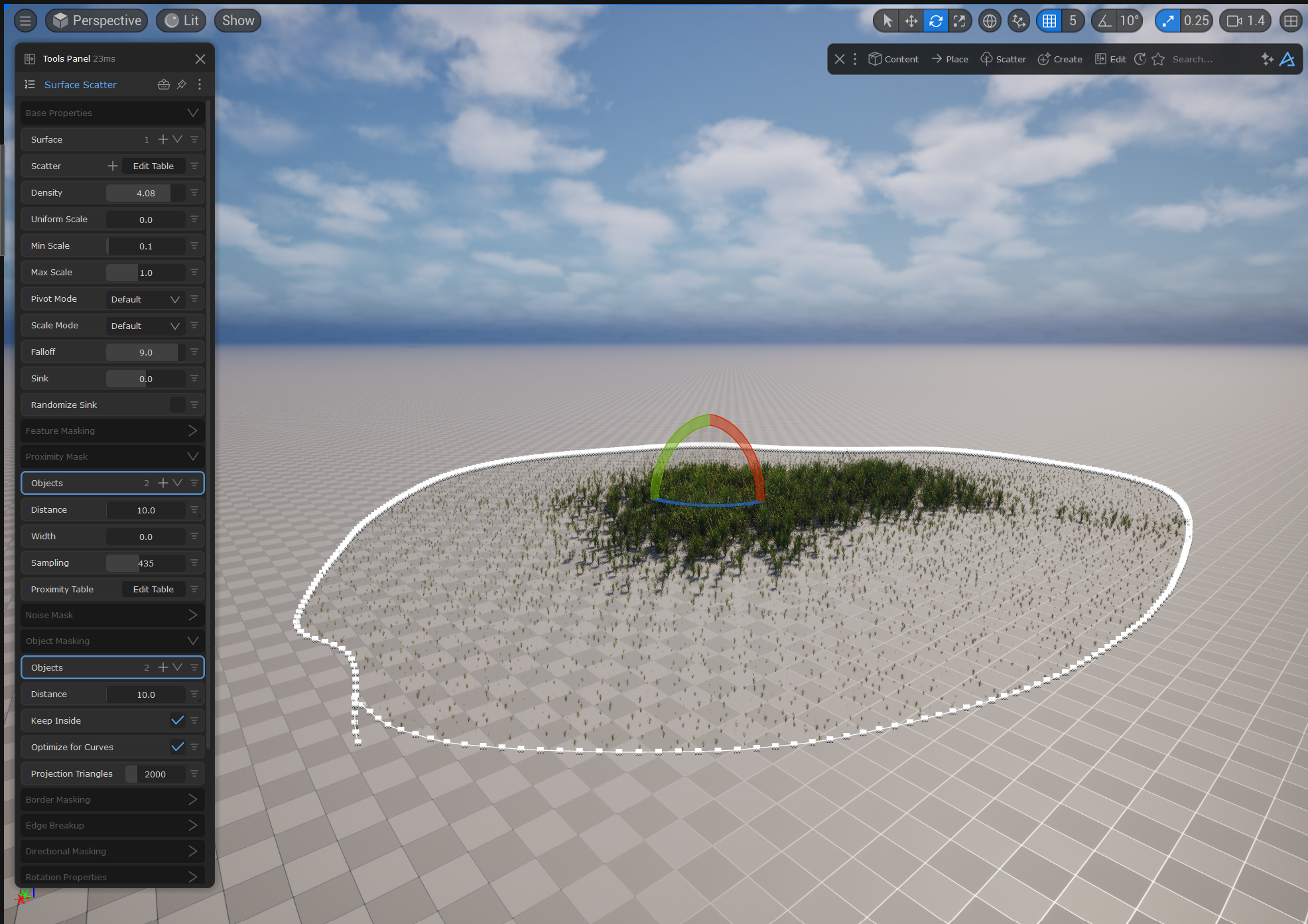Click the Search field in toolbar

pyautogui.click(x=1211, y=59)
